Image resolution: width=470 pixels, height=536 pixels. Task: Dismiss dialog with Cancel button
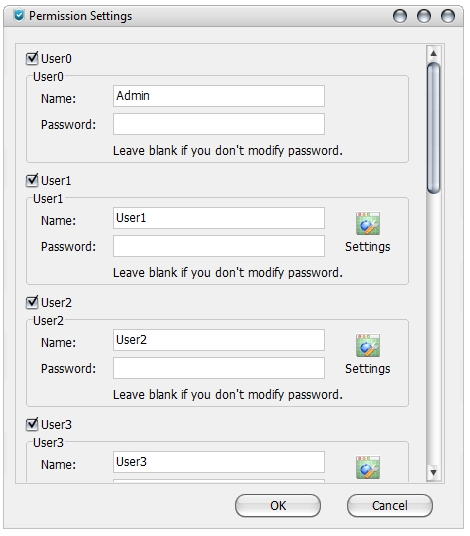point(390,506)
